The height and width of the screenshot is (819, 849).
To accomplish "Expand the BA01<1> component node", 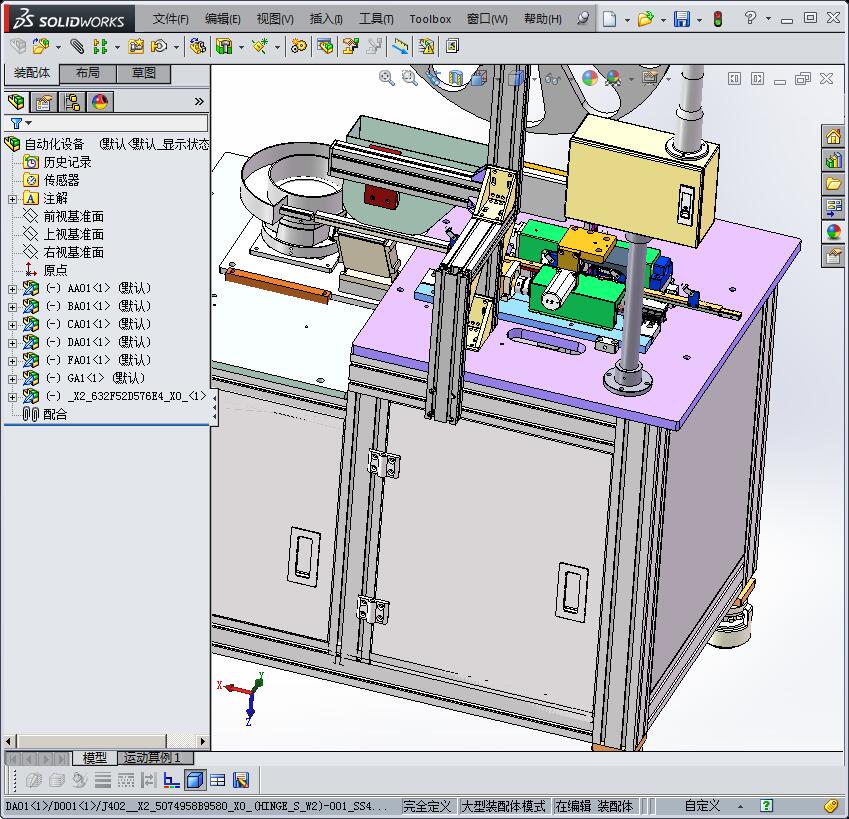I will pos(12,307).
